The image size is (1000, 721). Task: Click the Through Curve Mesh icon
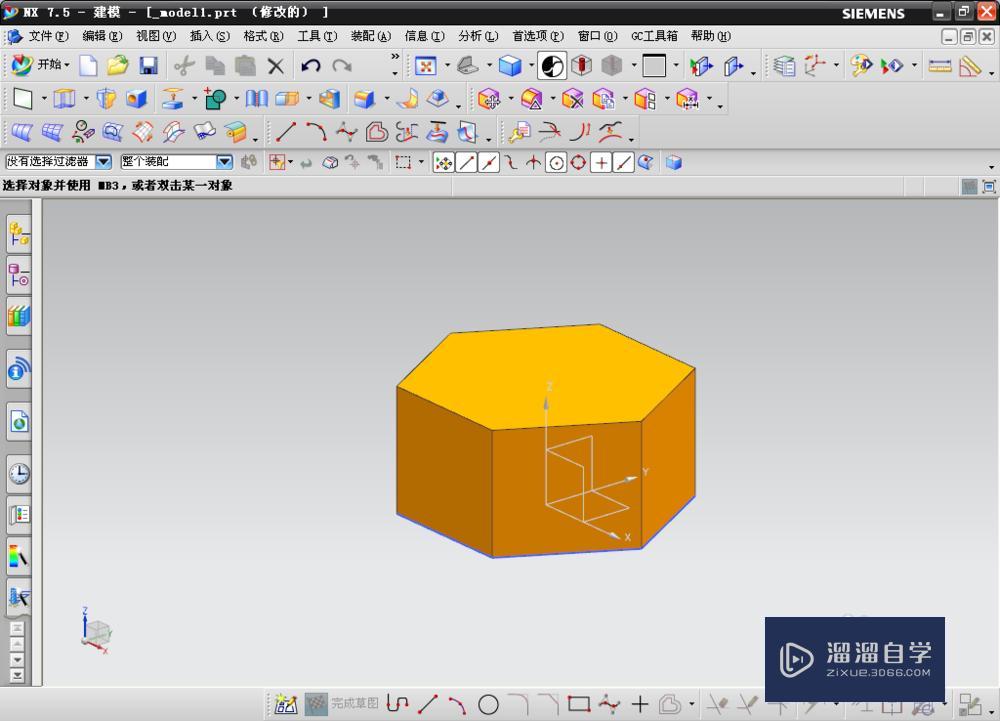point(52,132)
